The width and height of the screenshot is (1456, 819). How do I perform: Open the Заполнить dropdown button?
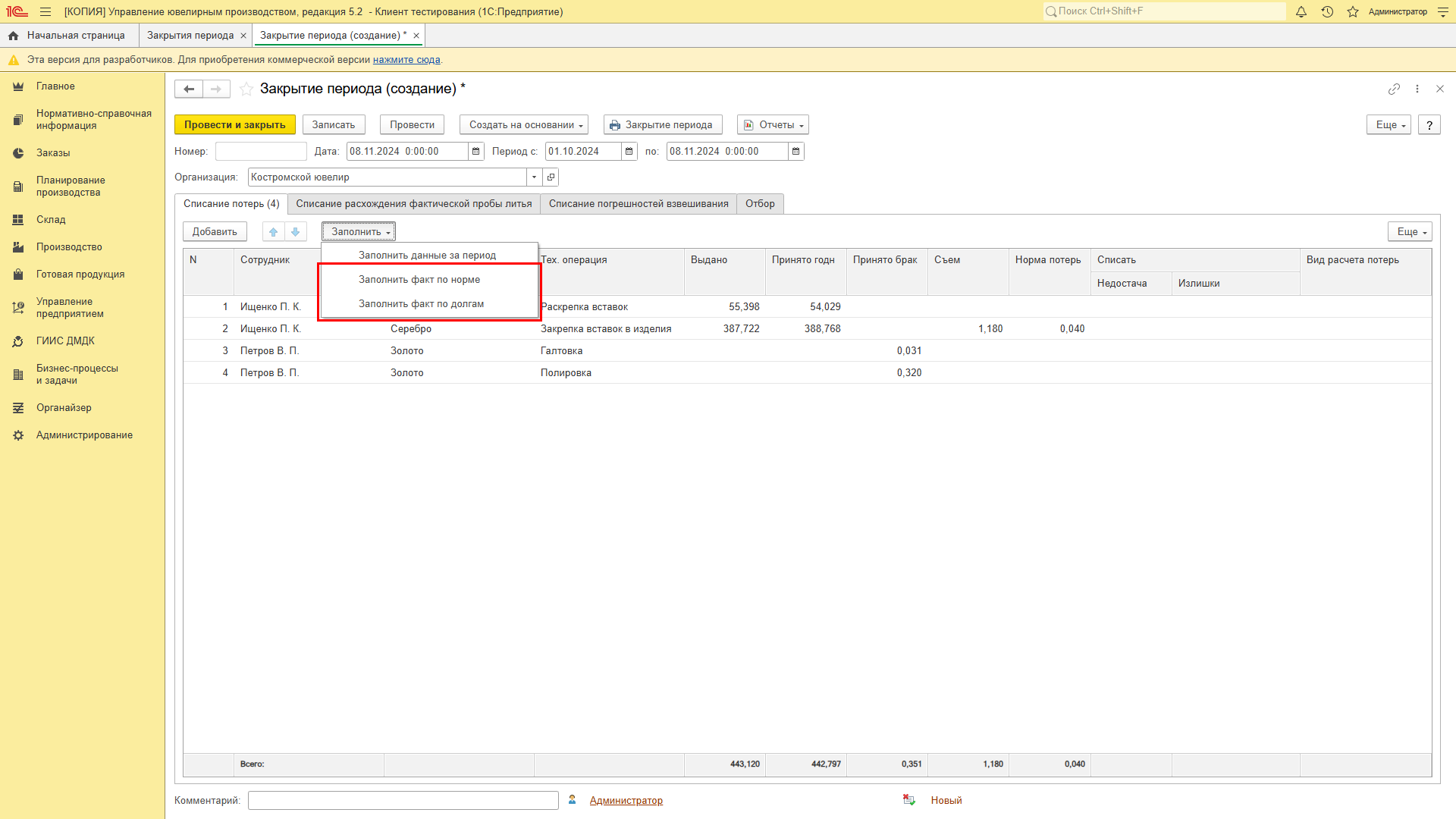click(x=359, y=232)
